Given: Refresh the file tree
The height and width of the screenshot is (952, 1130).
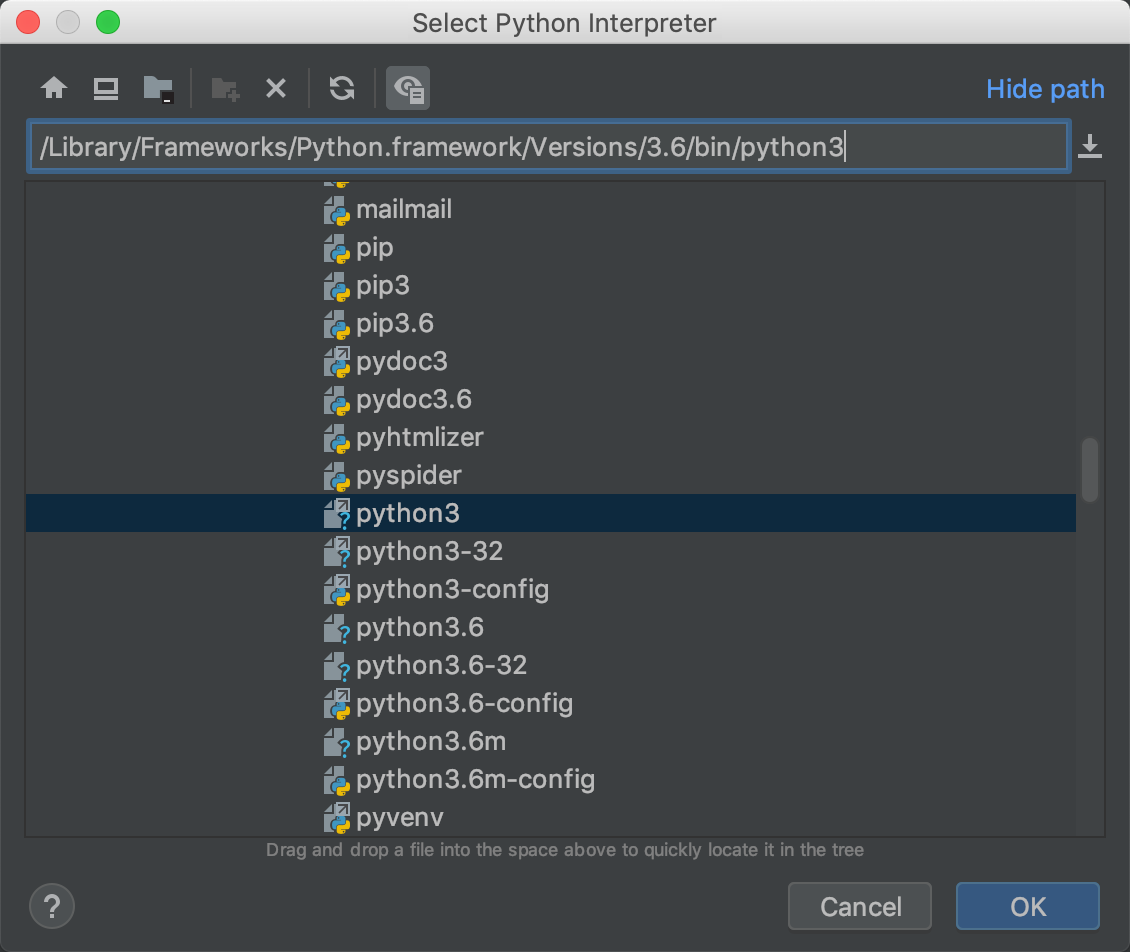Looking at the screenshot, I should tap(342, 89).
